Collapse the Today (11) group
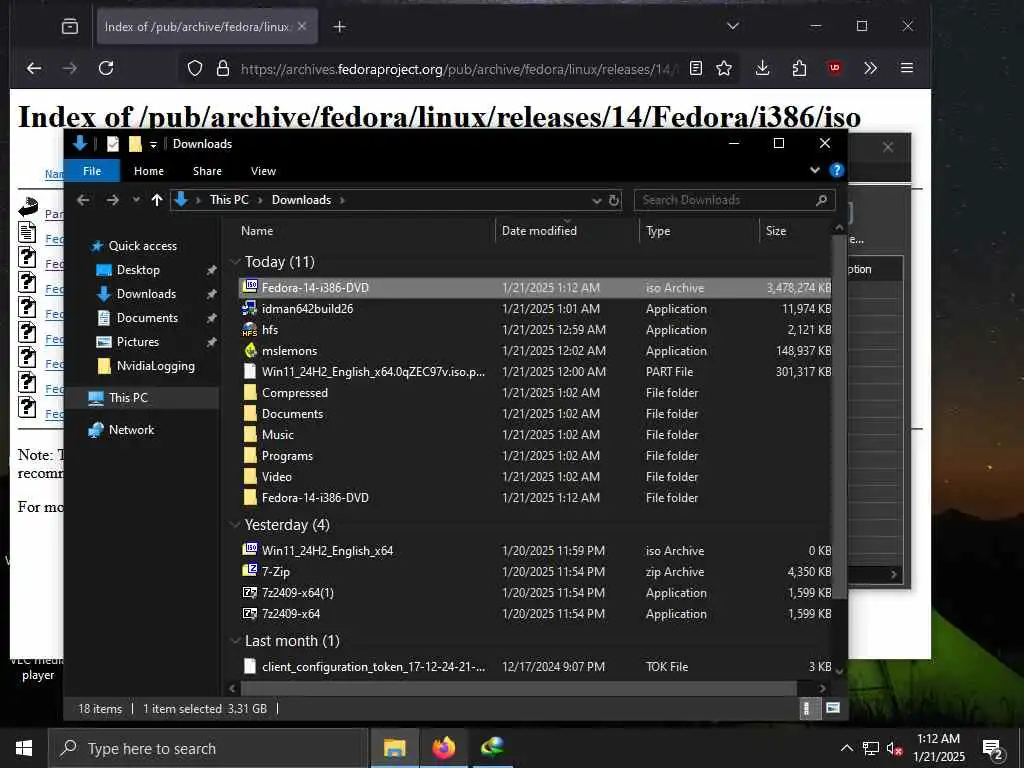 tap(236, 262)
